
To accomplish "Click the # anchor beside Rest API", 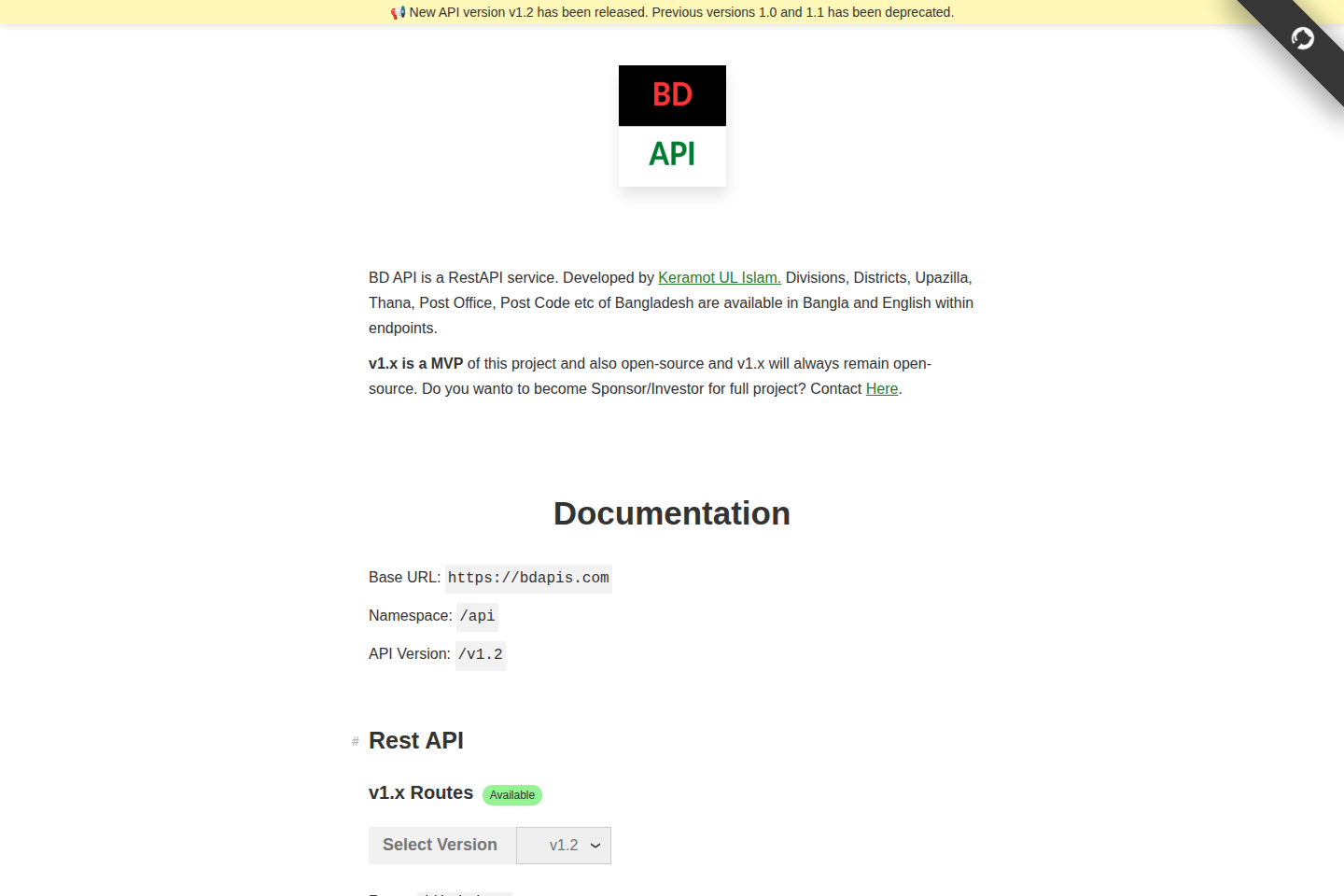I will click(x=356, y=741).
